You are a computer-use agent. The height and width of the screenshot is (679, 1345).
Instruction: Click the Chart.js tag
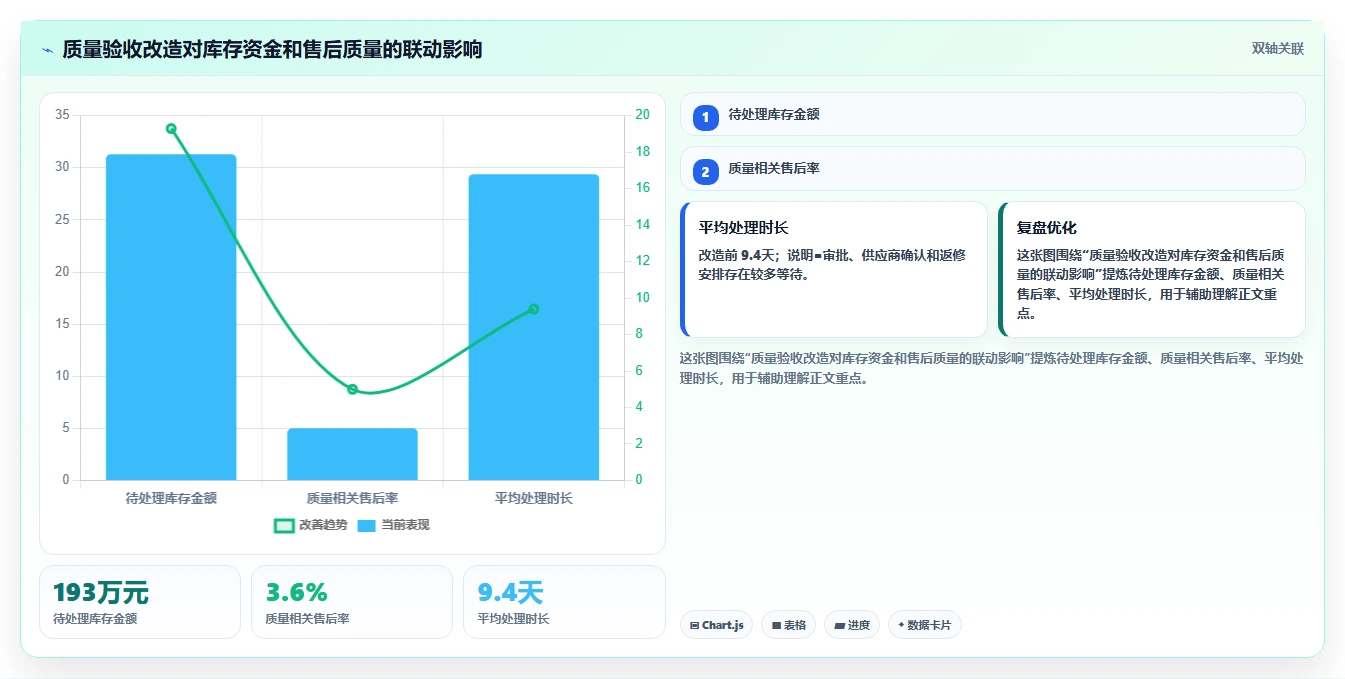[x=716, y=625]
